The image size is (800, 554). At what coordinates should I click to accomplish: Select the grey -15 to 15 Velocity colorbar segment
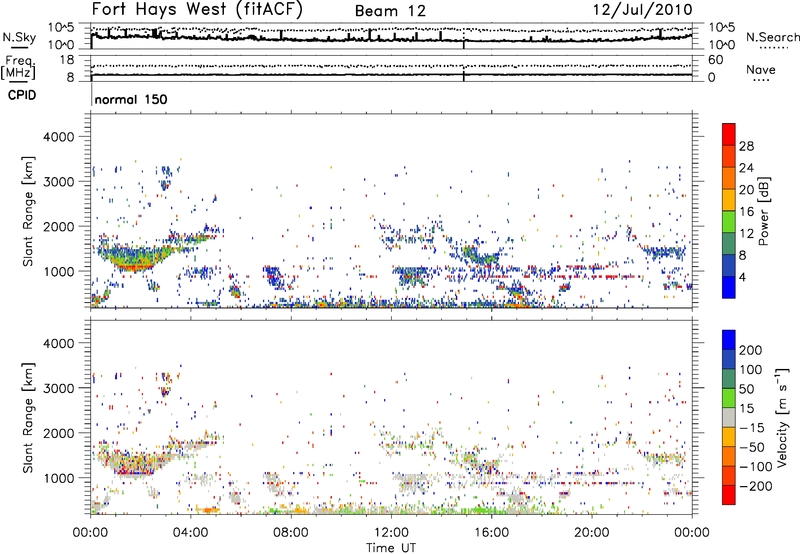729,417
